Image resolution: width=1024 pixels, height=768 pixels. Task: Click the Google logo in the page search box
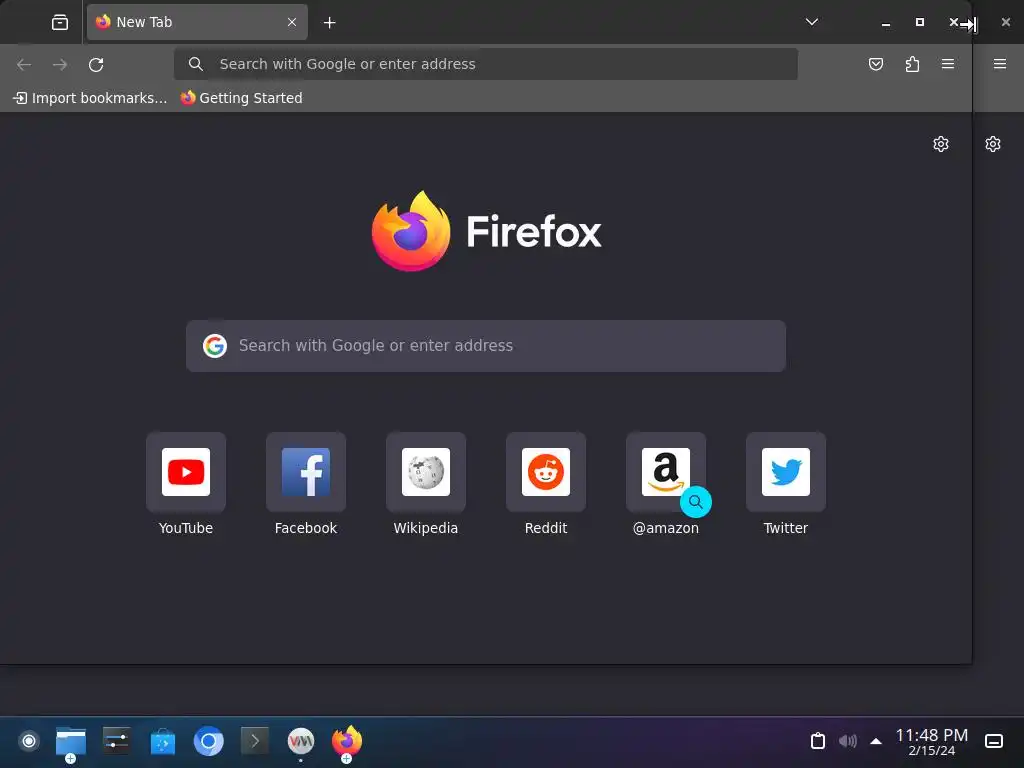[215, 345]
